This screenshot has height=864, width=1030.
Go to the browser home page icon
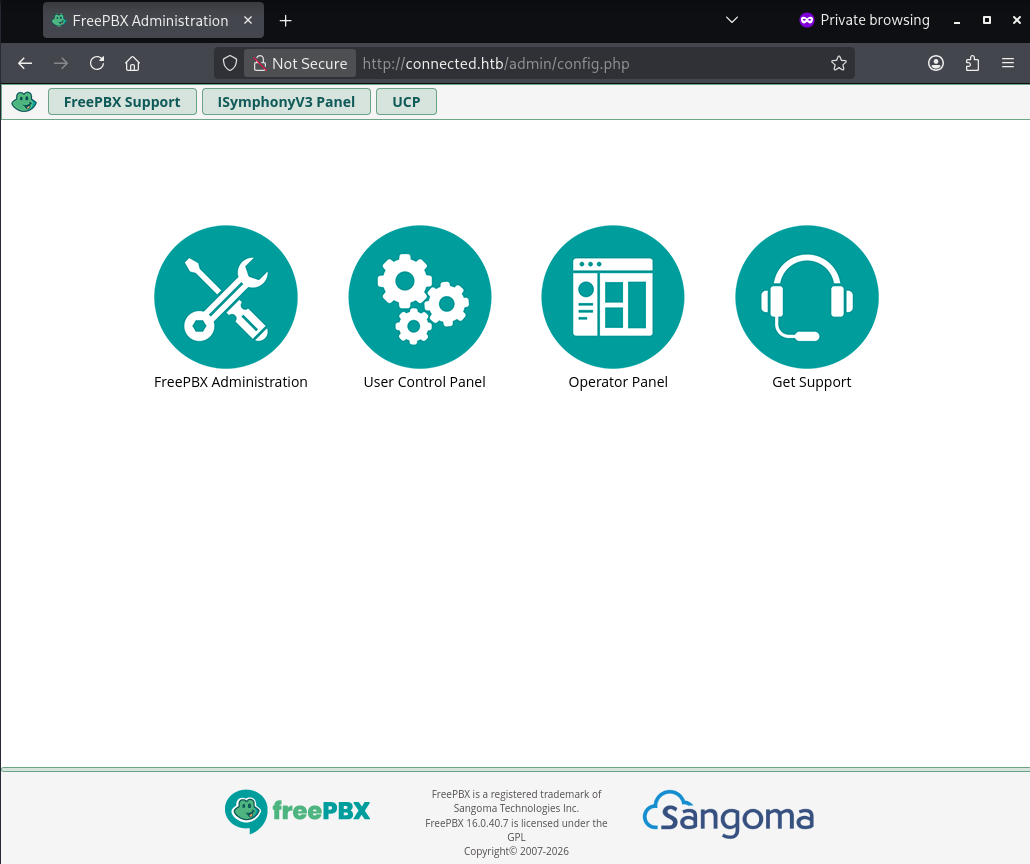[x=133, y=63]
